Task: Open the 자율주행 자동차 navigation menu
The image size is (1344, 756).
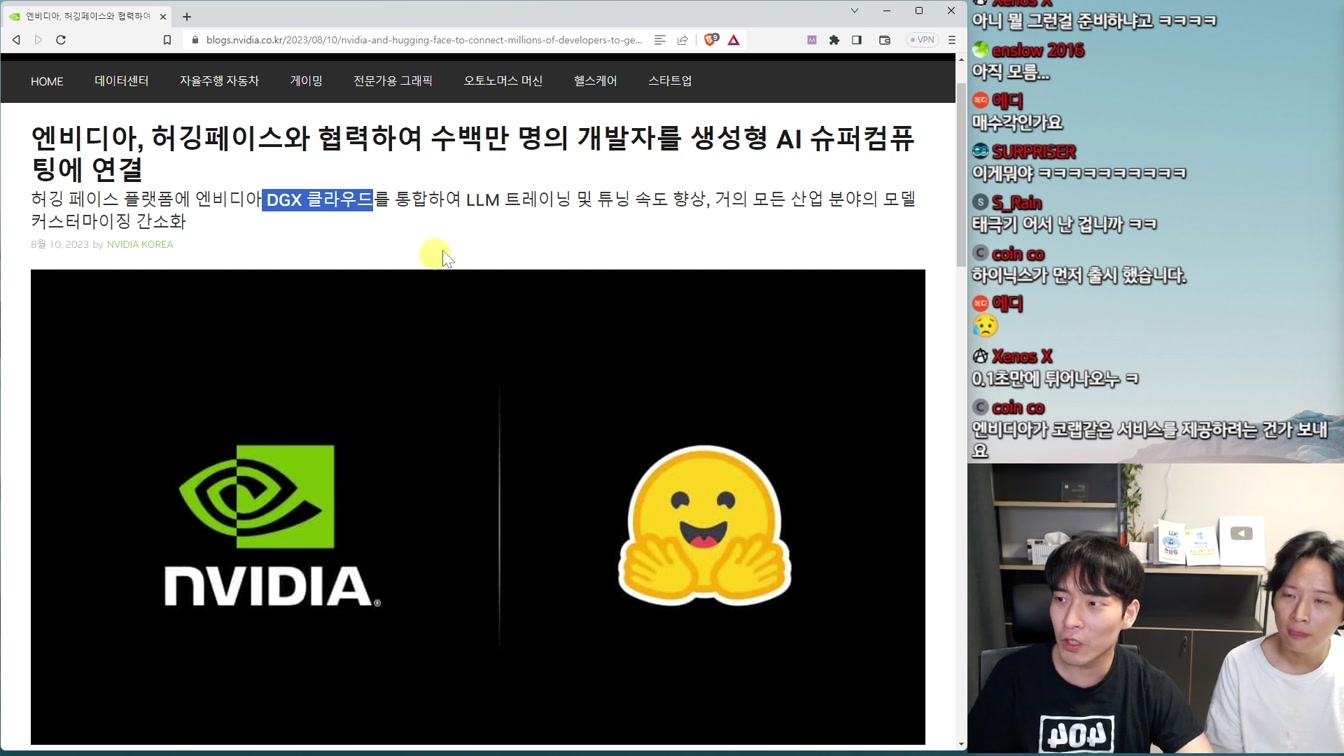Action: pos(219,81)
